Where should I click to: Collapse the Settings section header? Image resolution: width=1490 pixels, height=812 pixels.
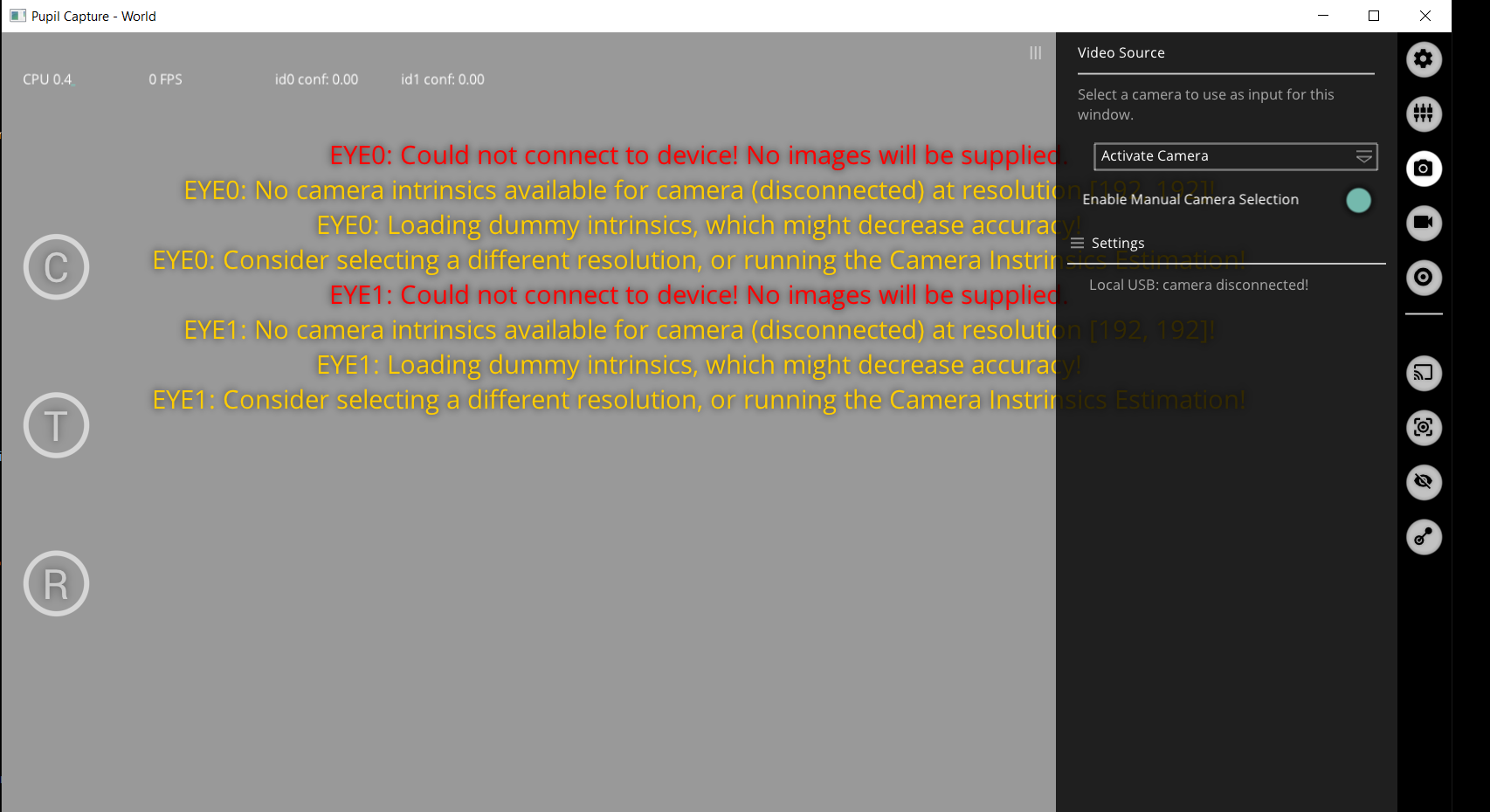(x=1226, y=243)
